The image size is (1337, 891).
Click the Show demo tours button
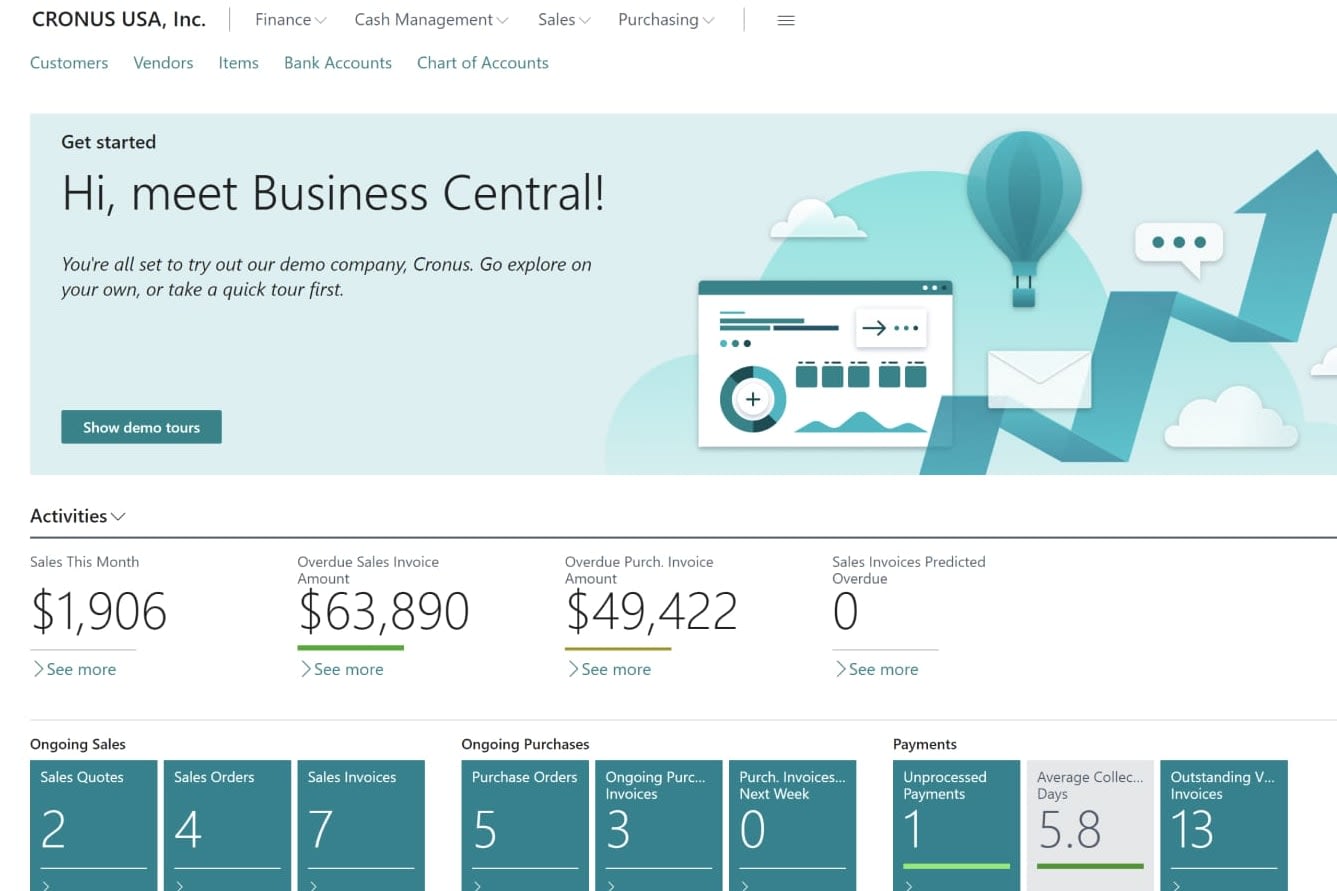(141, 427)
